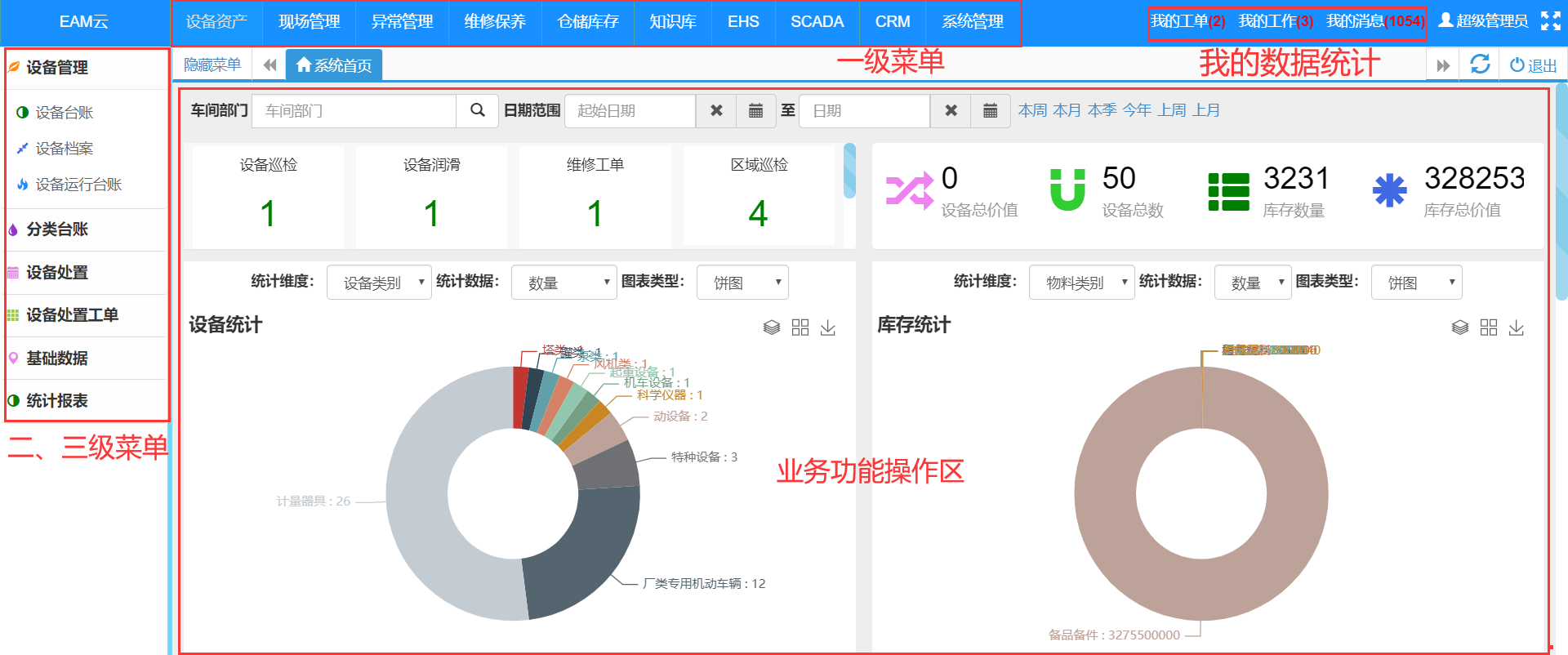The height and width of the screenshot is (655, 1568).
Task: Open the 维修保养 top menu
Action: (x=495, y=22)
